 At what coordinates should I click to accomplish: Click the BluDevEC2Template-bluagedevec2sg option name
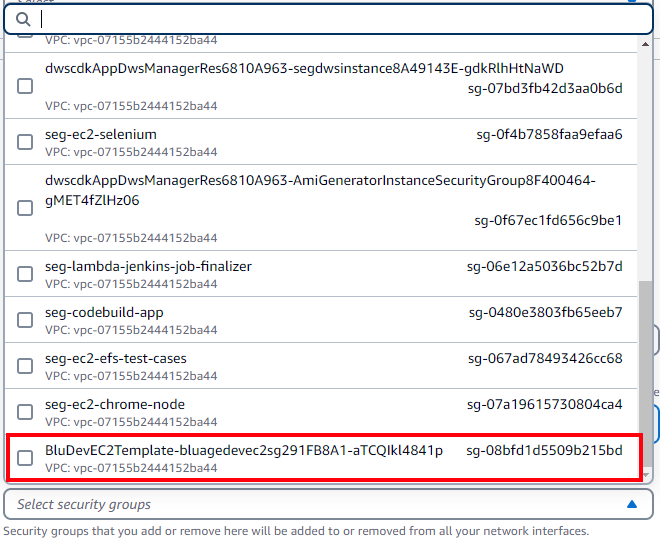point(244,451)
